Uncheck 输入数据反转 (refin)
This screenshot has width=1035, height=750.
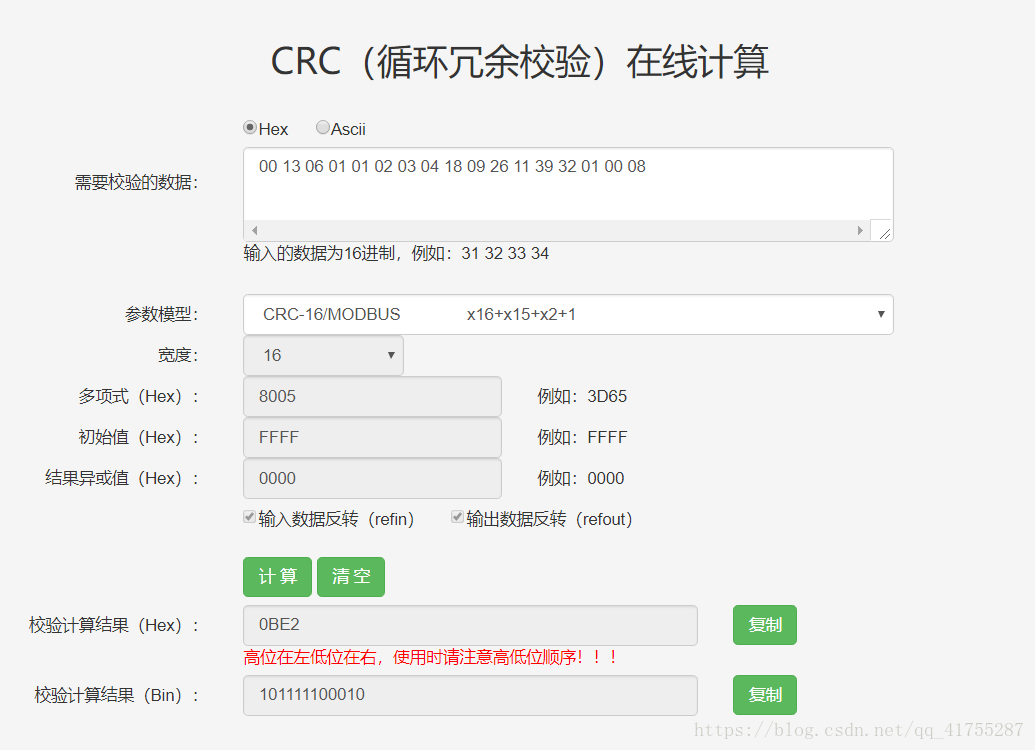pos(249,517)
